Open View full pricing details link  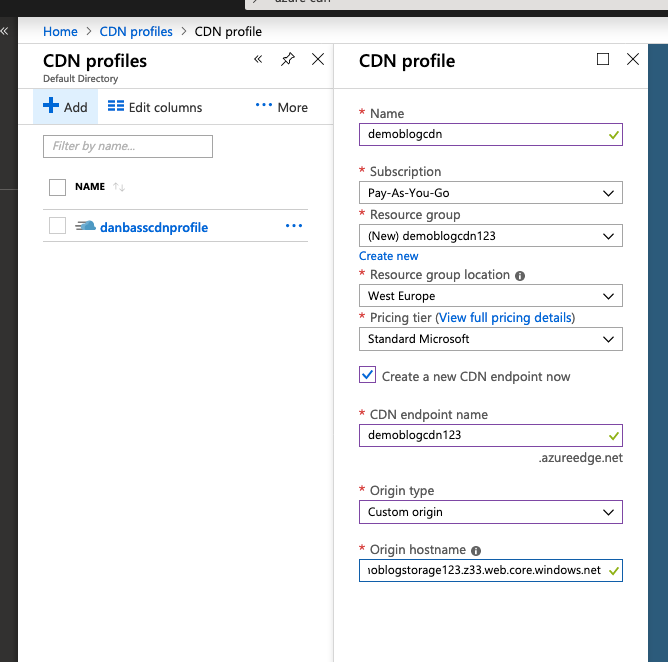point(505,318)
